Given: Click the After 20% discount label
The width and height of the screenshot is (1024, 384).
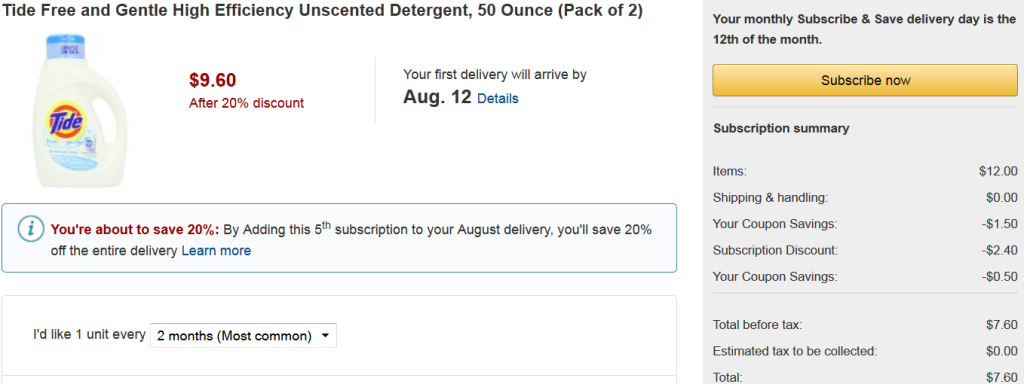Looking at the screenshot, I should [x=246, y=103].
